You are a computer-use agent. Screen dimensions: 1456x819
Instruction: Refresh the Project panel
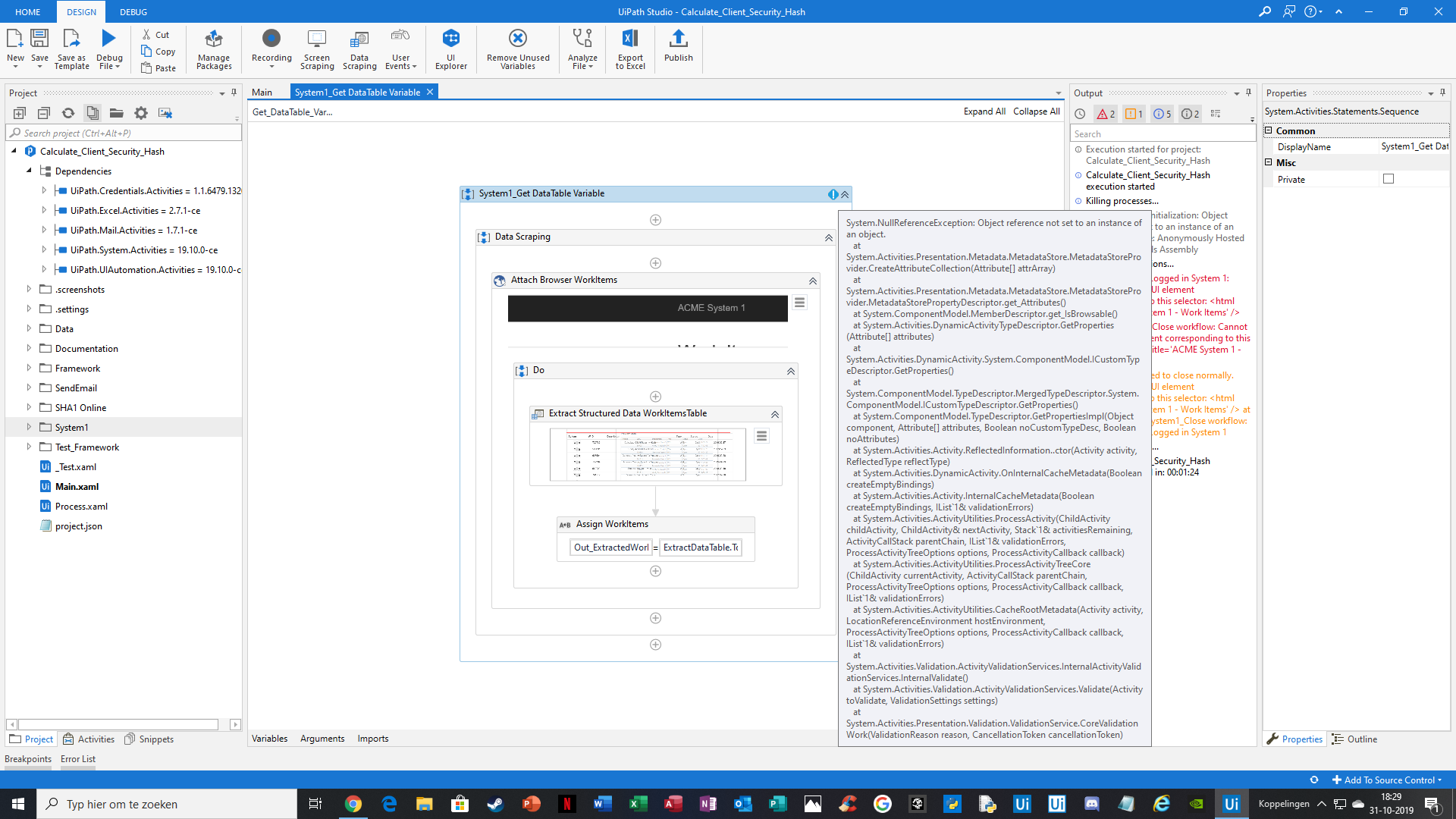(x=68, y=113)
